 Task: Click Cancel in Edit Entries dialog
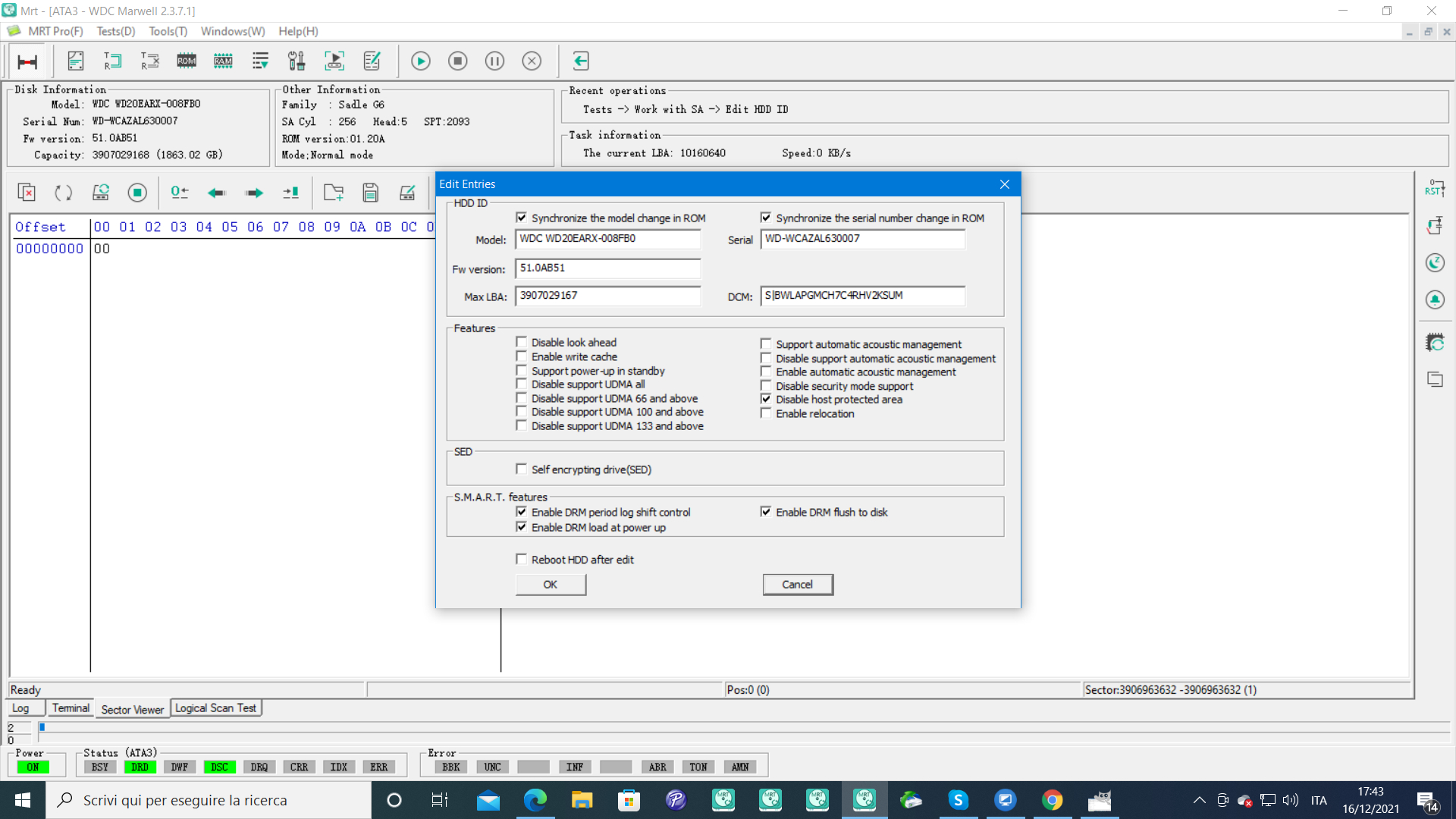coord(798,585)
